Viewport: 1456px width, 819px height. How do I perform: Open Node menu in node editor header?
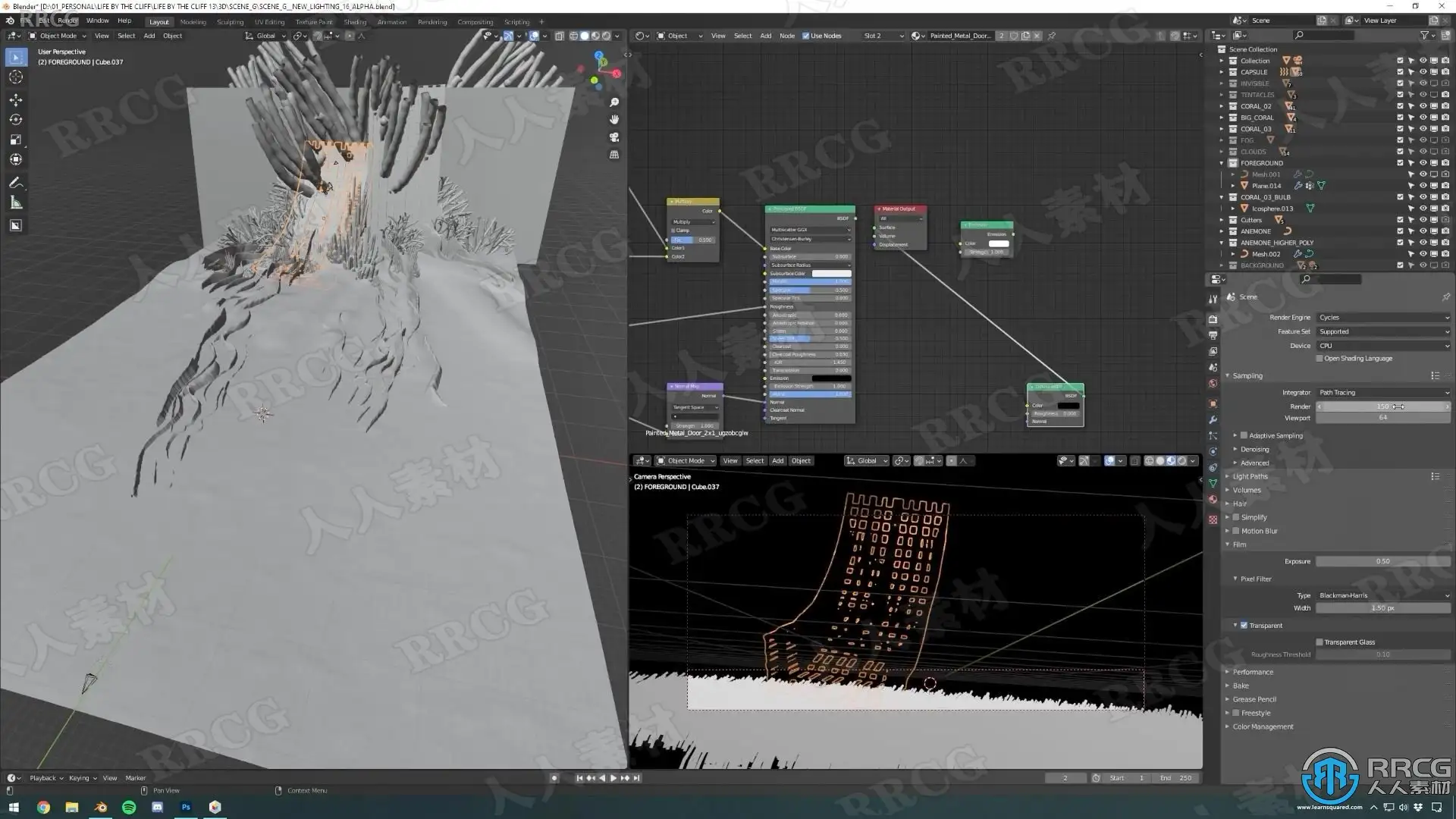tap(787, 36)
